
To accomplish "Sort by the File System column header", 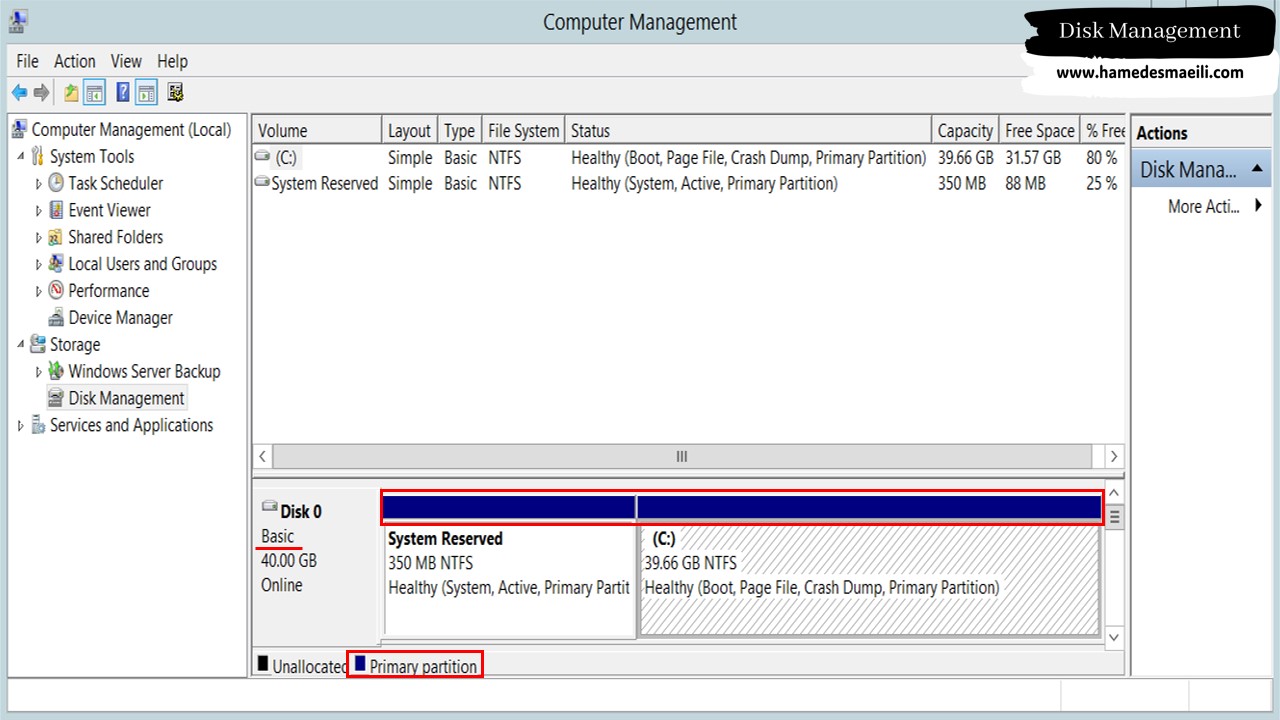I will 523,131.
